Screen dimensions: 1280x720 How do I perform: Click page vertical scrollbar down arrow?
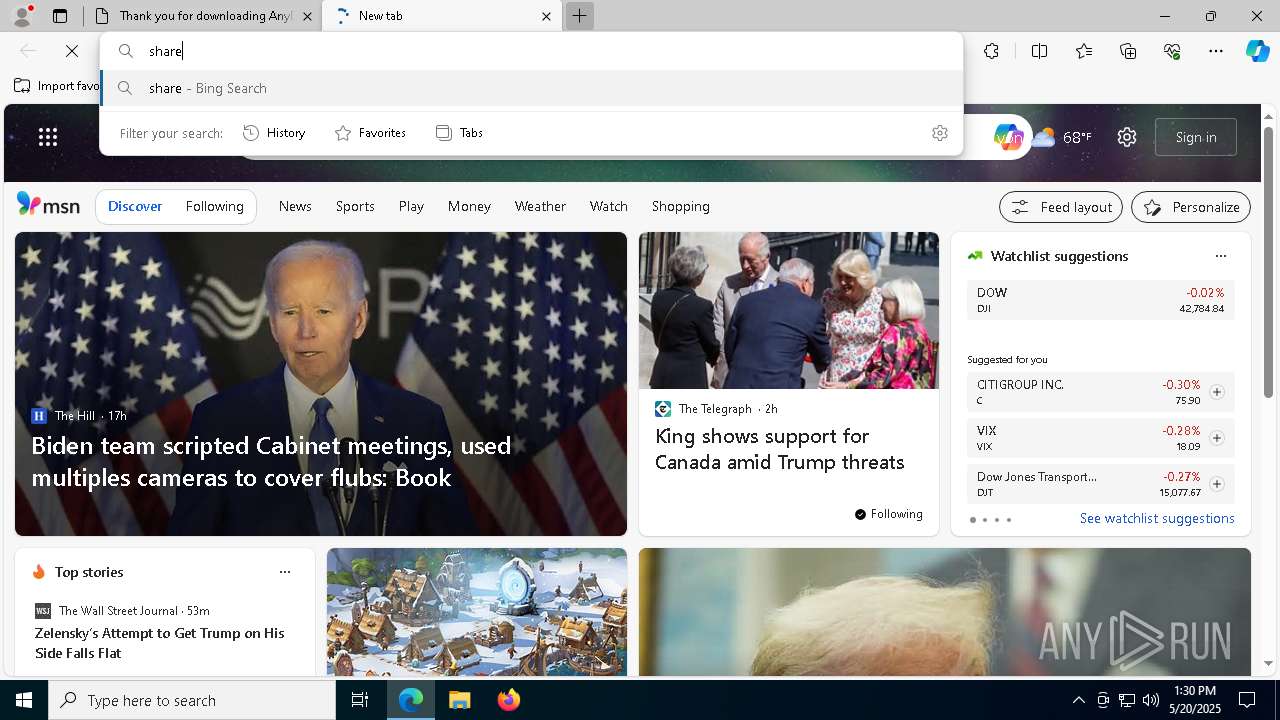click(1269, 663)
